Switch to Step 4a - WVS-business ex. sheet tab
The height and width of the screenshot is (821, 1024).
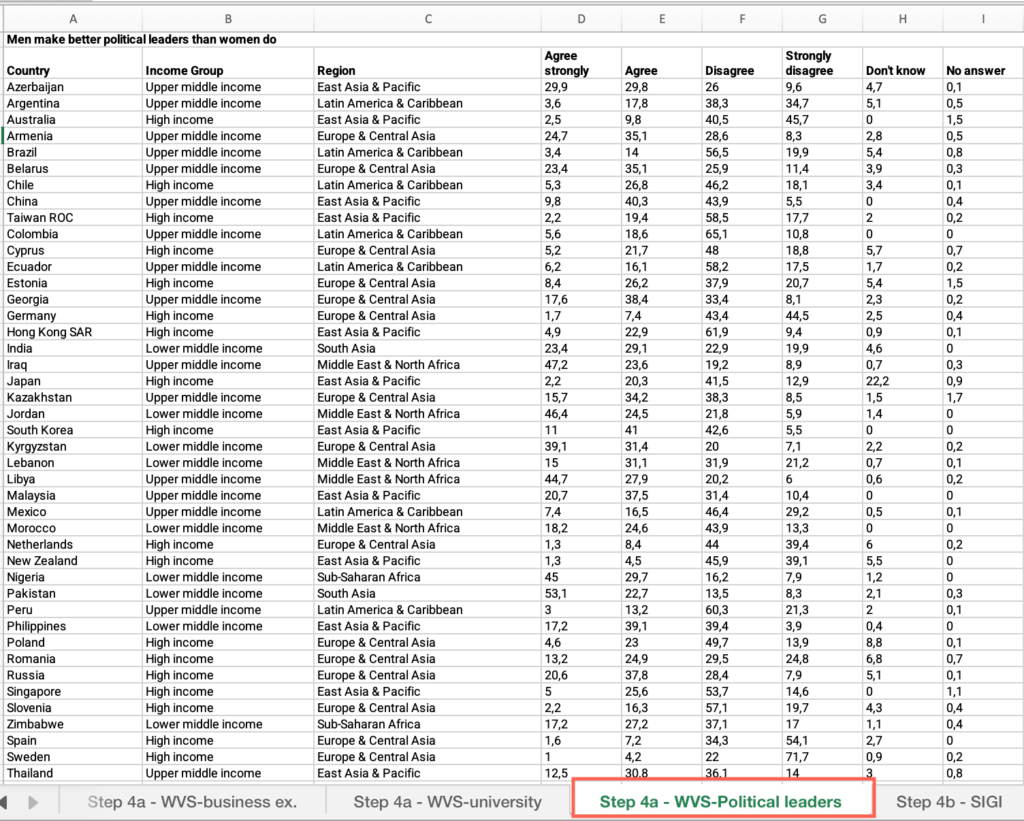pos(192,801)
